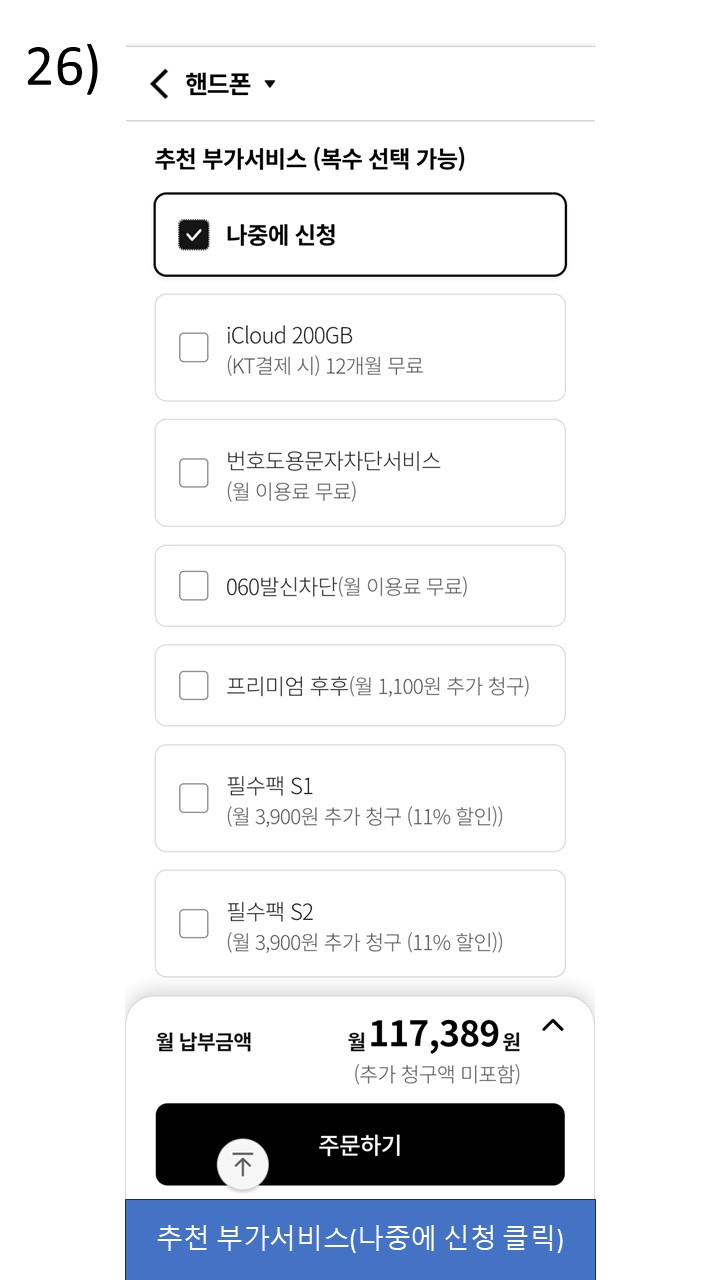
Task: Select the 프리미엄 후후 checkbox
Action: pyautogui.click(x=193, y=686)
